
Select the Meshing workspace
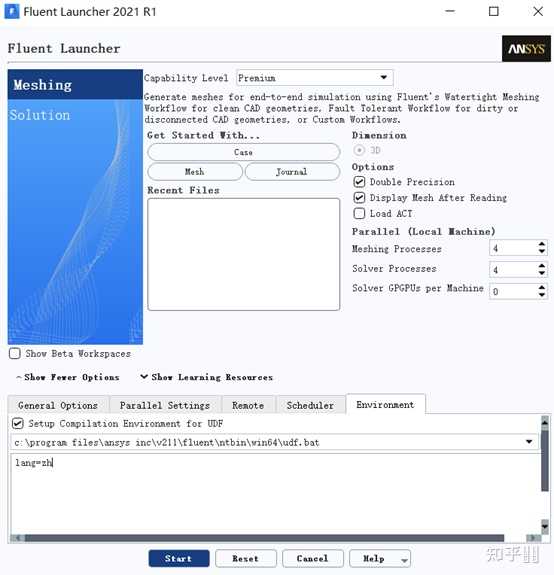(75, 85)
